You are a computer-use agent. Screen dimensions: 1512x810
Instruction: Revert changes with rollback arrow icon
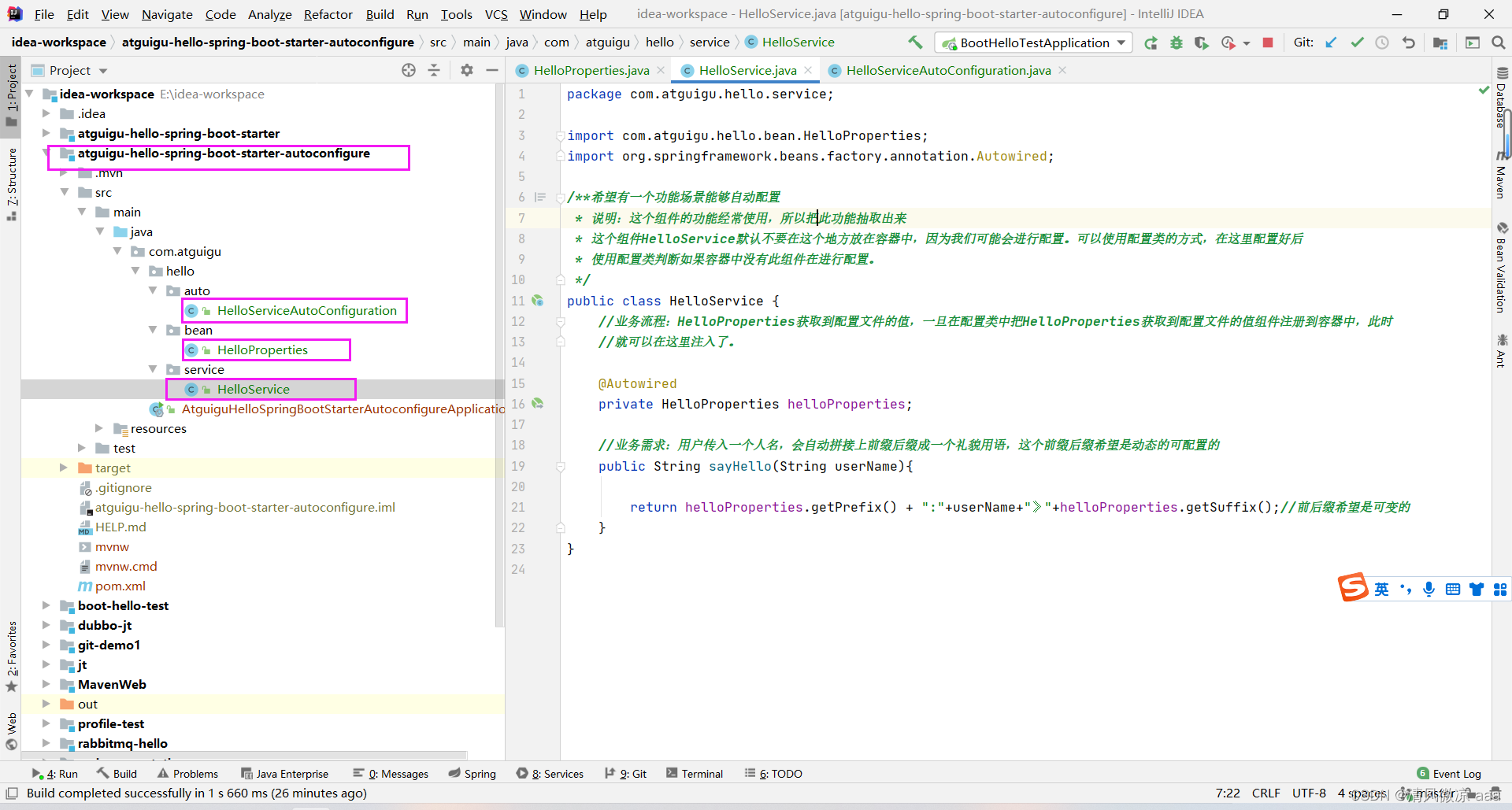[x=1408, y=43]
